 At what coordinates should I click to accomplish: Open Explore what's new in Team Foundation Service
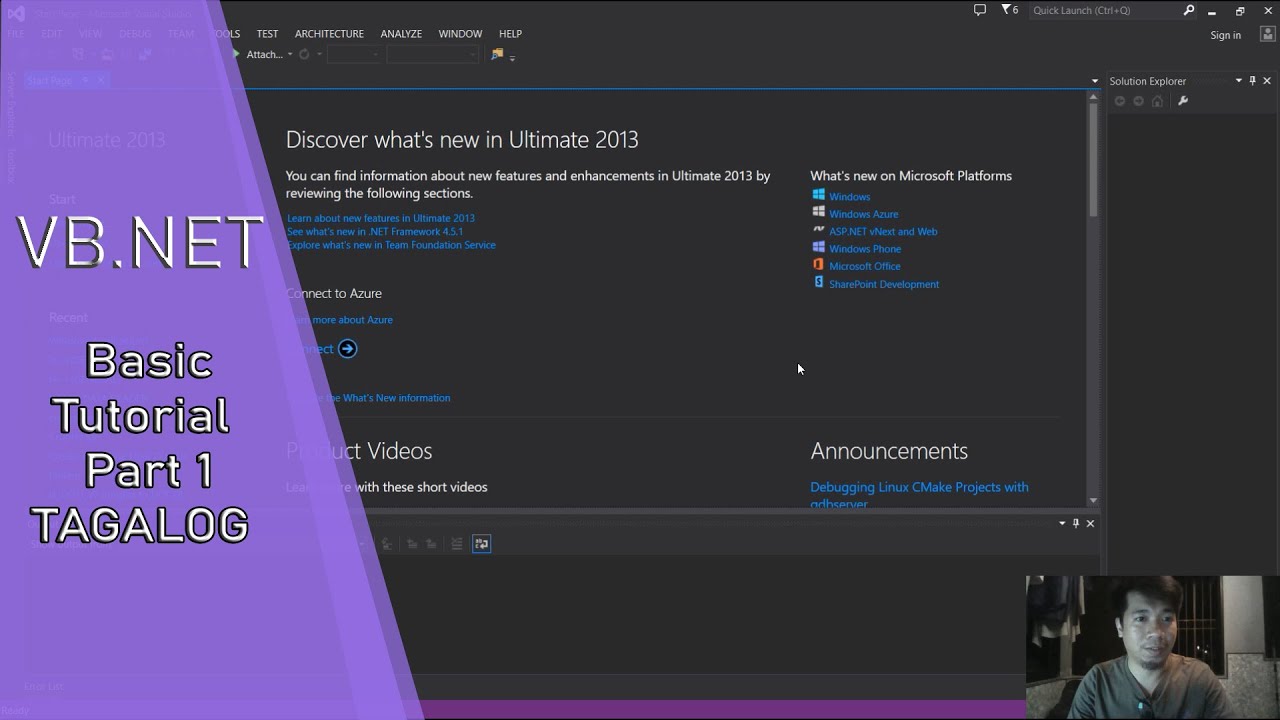(391, 245)
